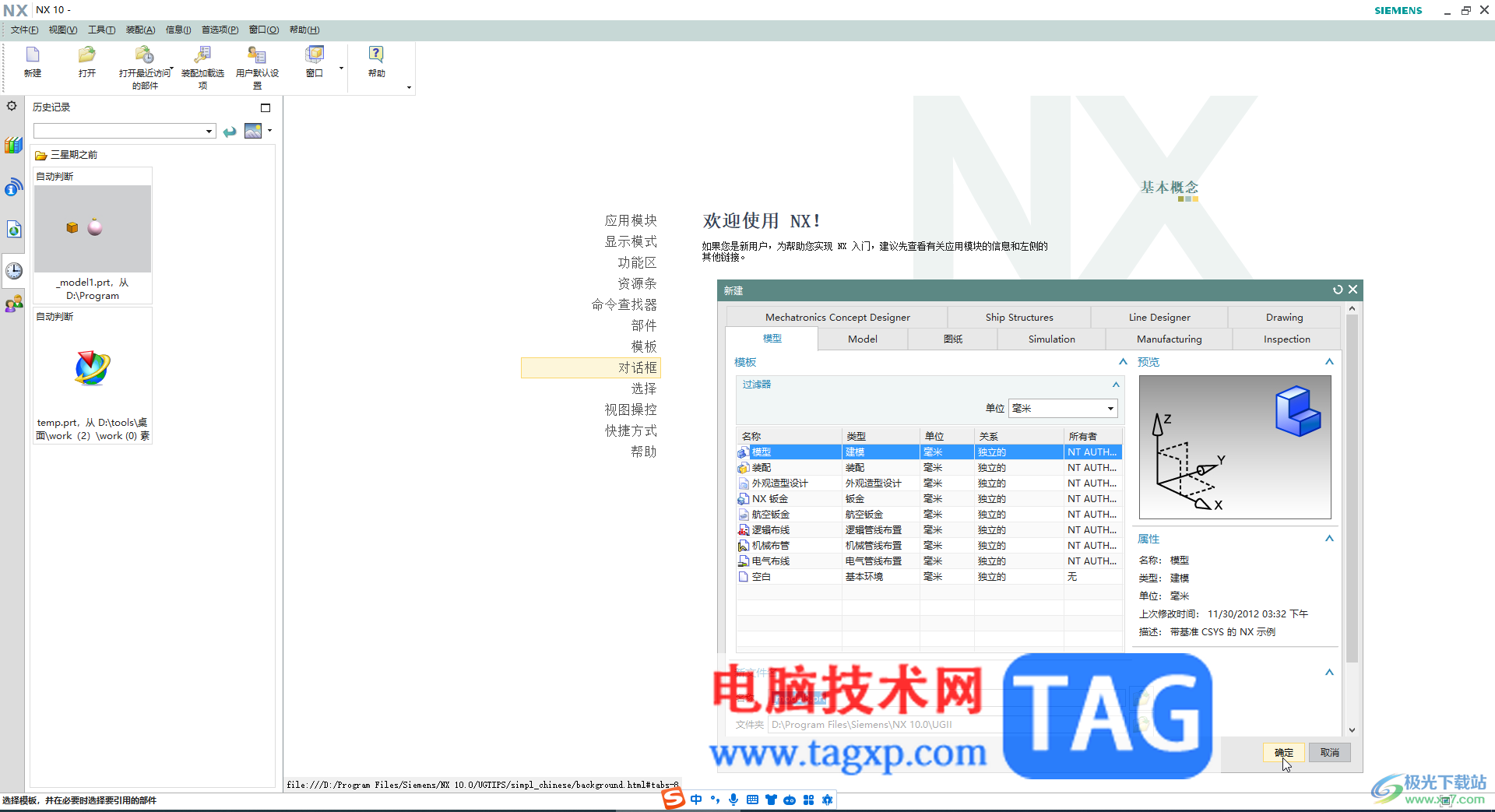
Task: Close the 新建 dialog
Action: pyautogui.click(x=1353, y=290)
